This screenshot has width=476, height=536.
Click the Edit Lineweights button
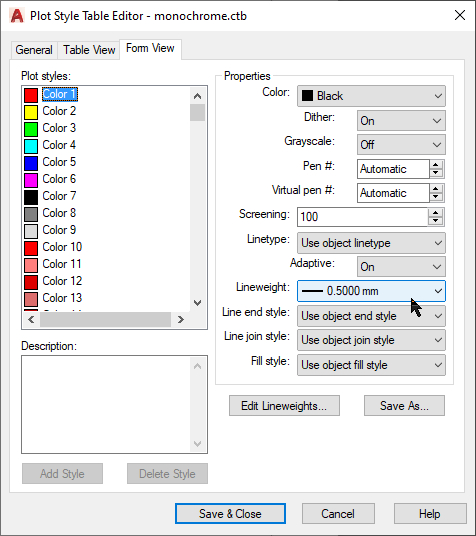pyautogui.click(x=284, y=406)
